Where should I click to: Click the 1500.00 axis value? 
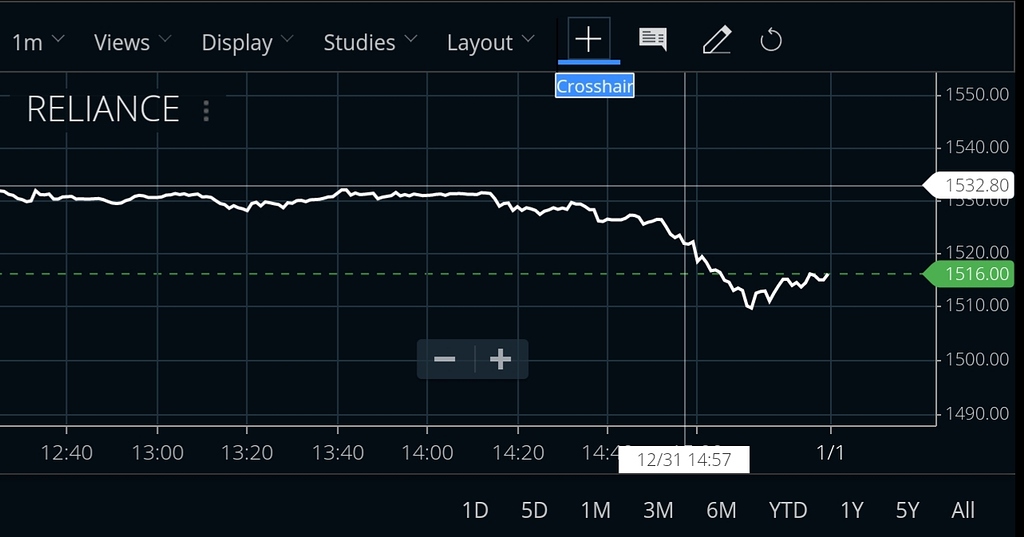pos(977,360)
